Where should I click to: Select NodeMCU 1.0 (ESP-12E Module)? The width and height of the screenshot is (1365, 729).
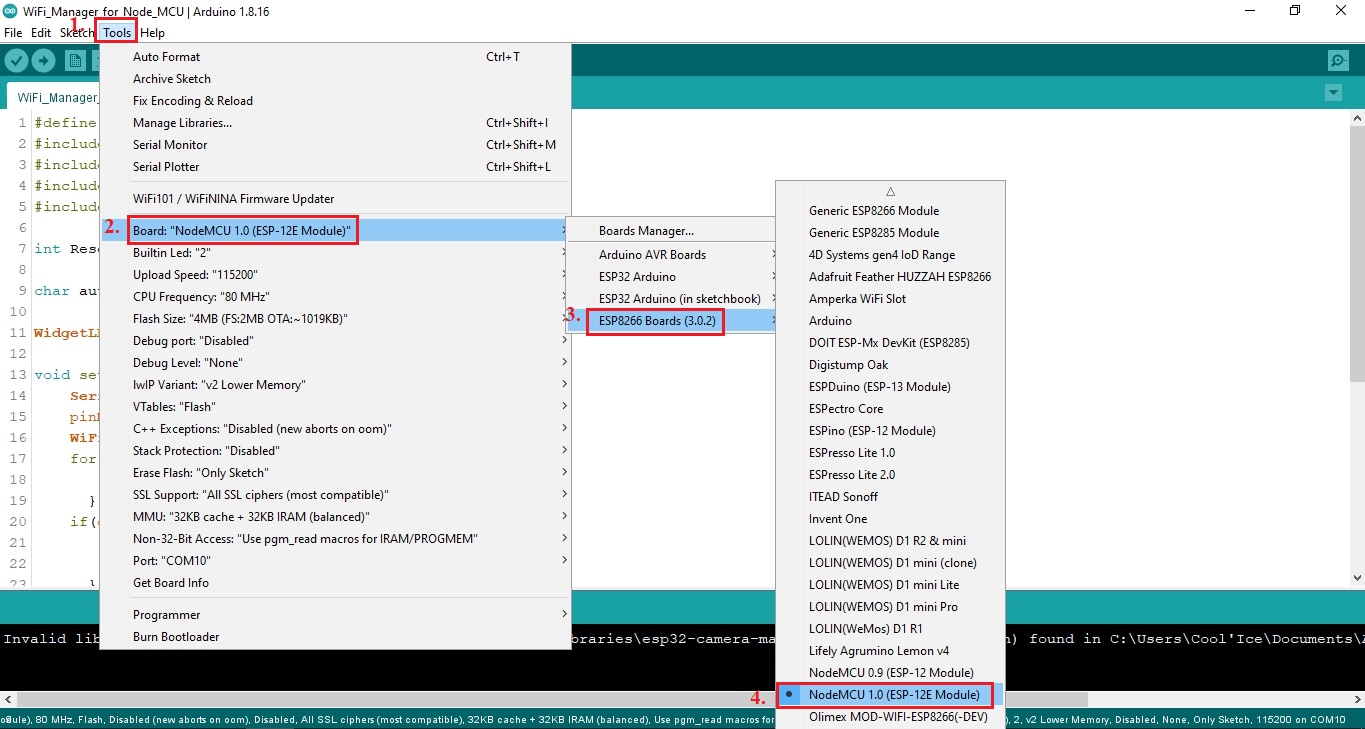pyautogui.click(x=890, y=695)
